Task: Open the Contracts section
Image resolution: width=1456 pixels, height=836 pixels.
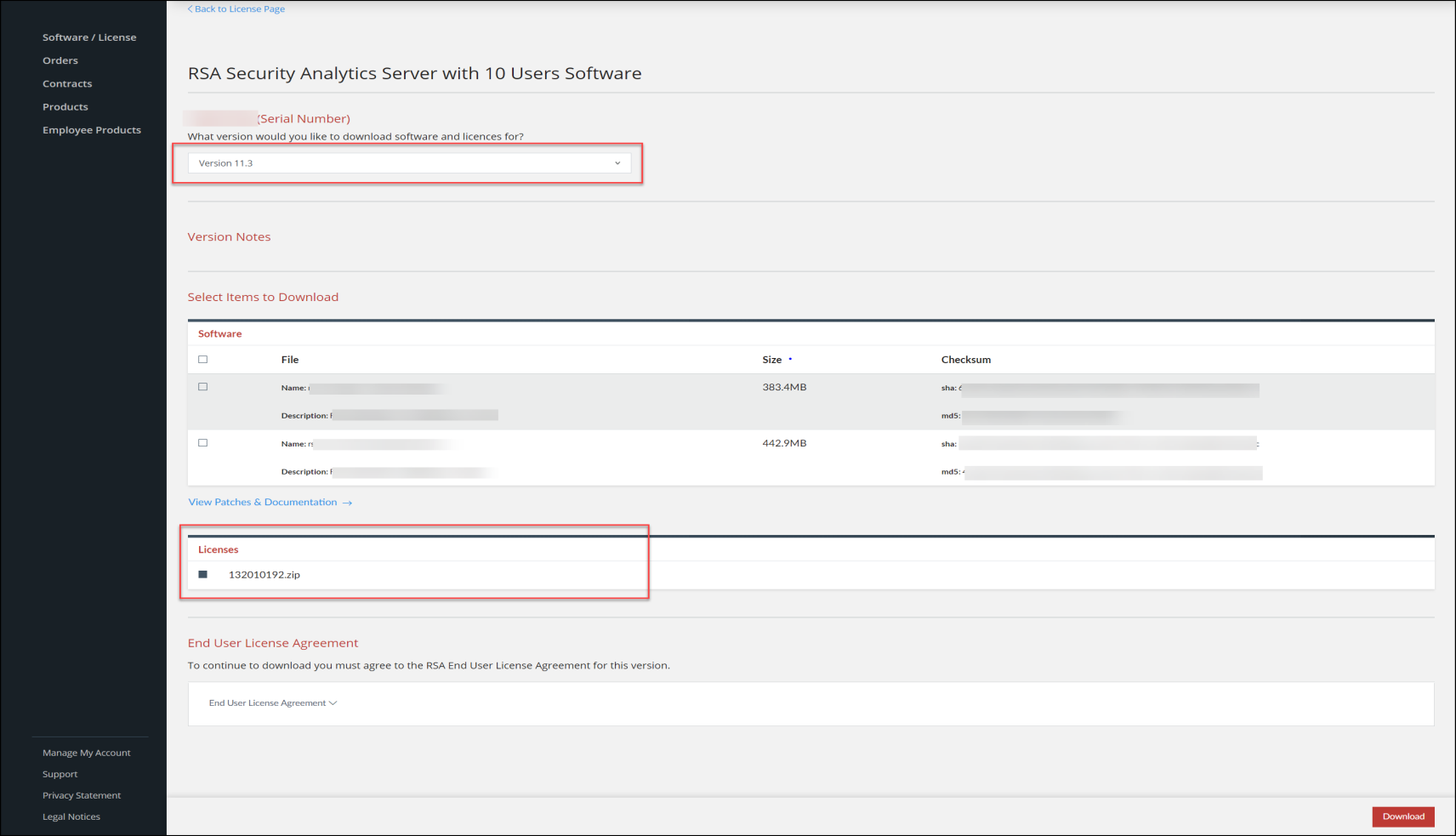Action: [x=67, y=82]
